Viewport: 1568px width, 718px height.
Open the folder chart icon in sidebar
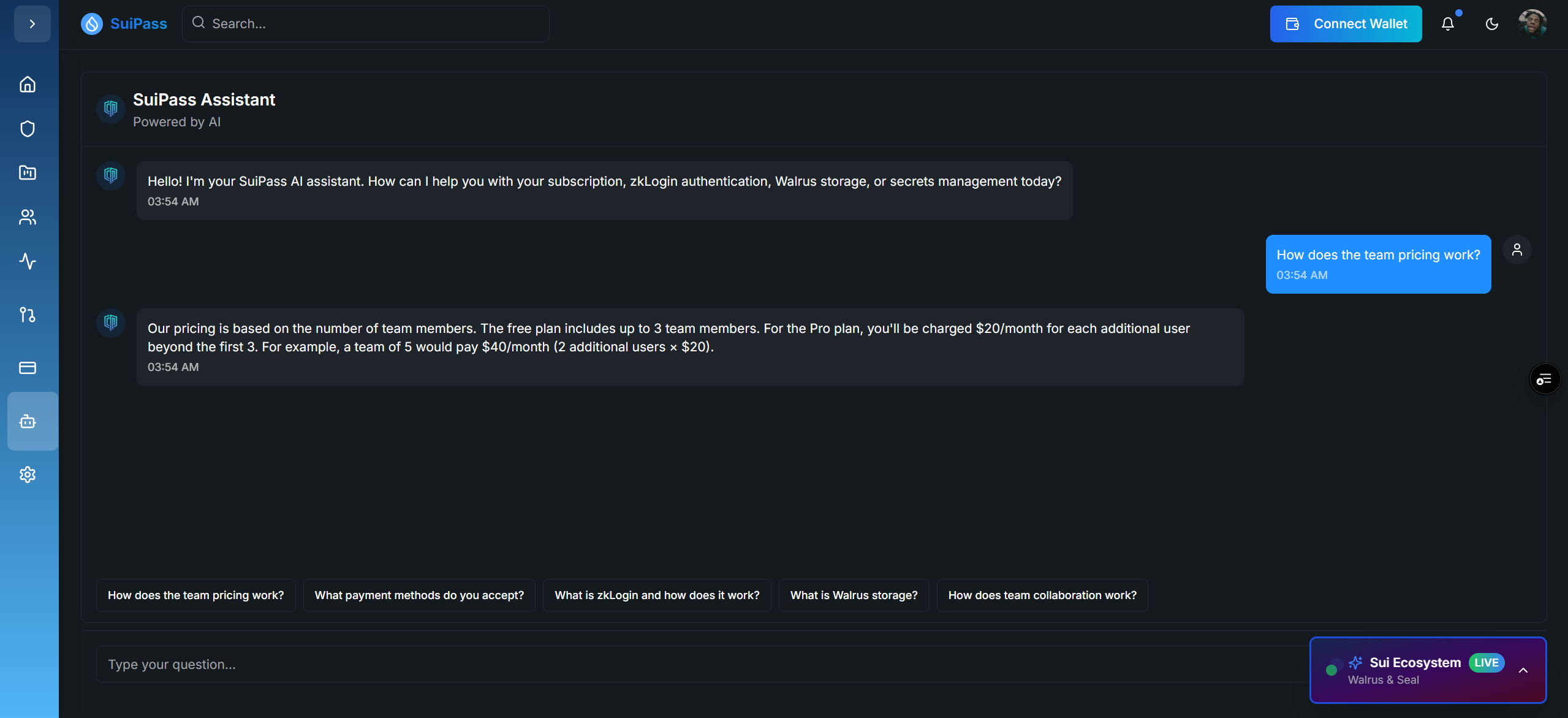tap(28, 173)
